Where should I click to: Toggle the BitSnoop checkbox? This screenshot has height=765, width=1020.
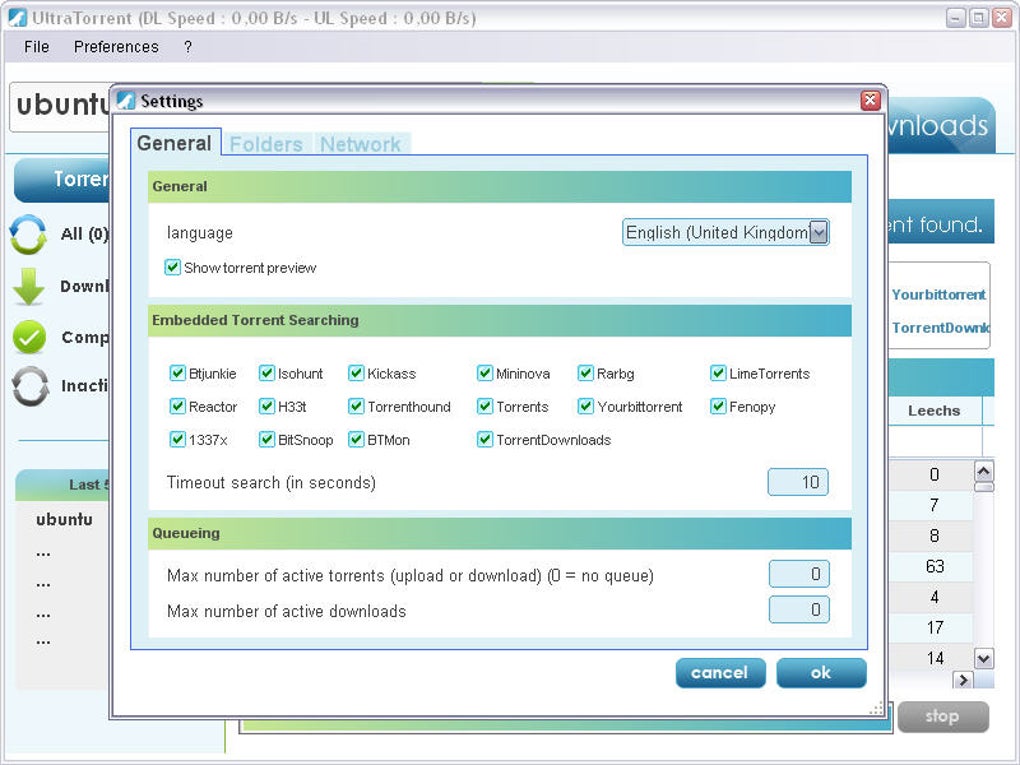[267, 440]
